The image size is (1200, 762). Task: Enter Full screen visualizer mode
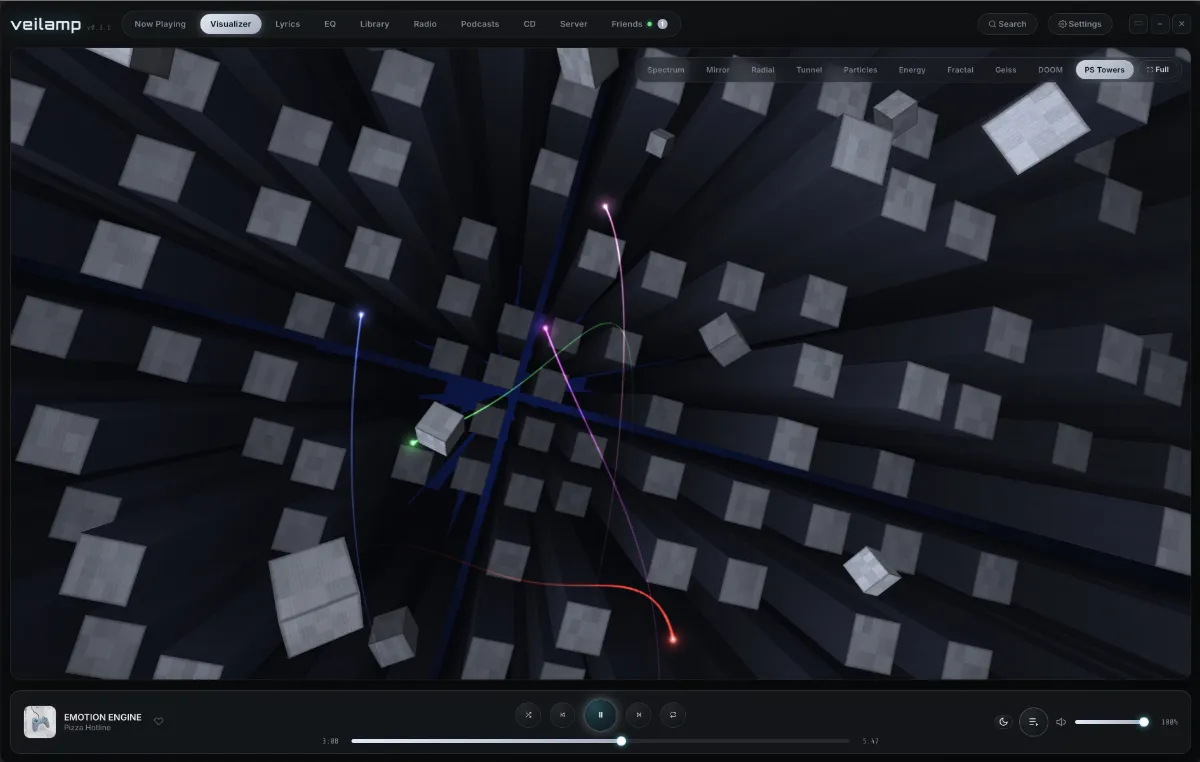[1157, 70]
